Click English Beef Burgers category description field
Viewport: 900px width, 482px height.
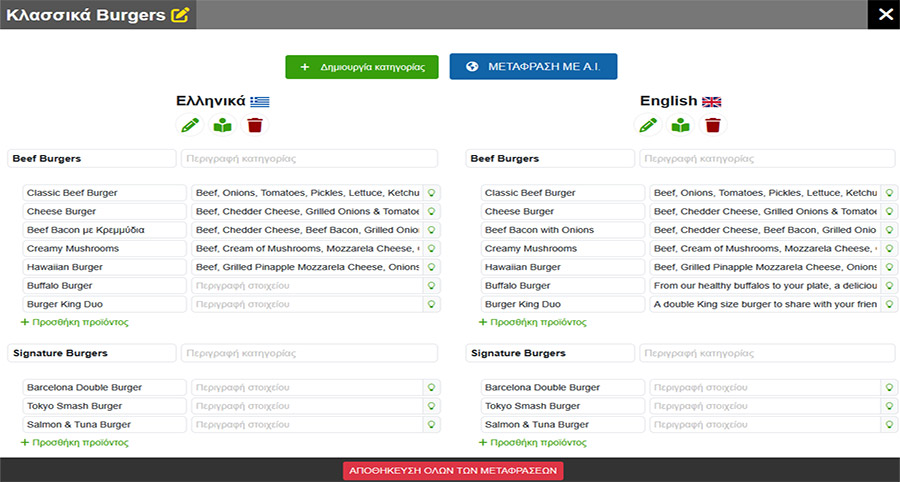[767, 158]
